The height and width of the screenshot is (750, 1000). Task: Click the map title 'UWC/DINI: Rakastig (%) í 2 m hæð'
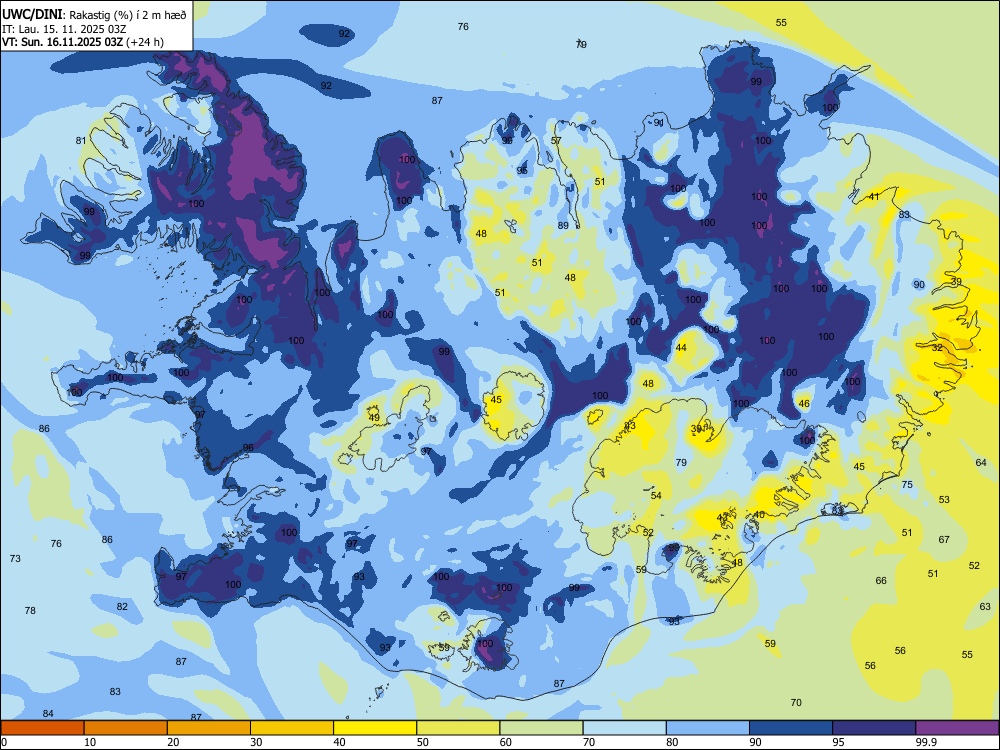94,15
